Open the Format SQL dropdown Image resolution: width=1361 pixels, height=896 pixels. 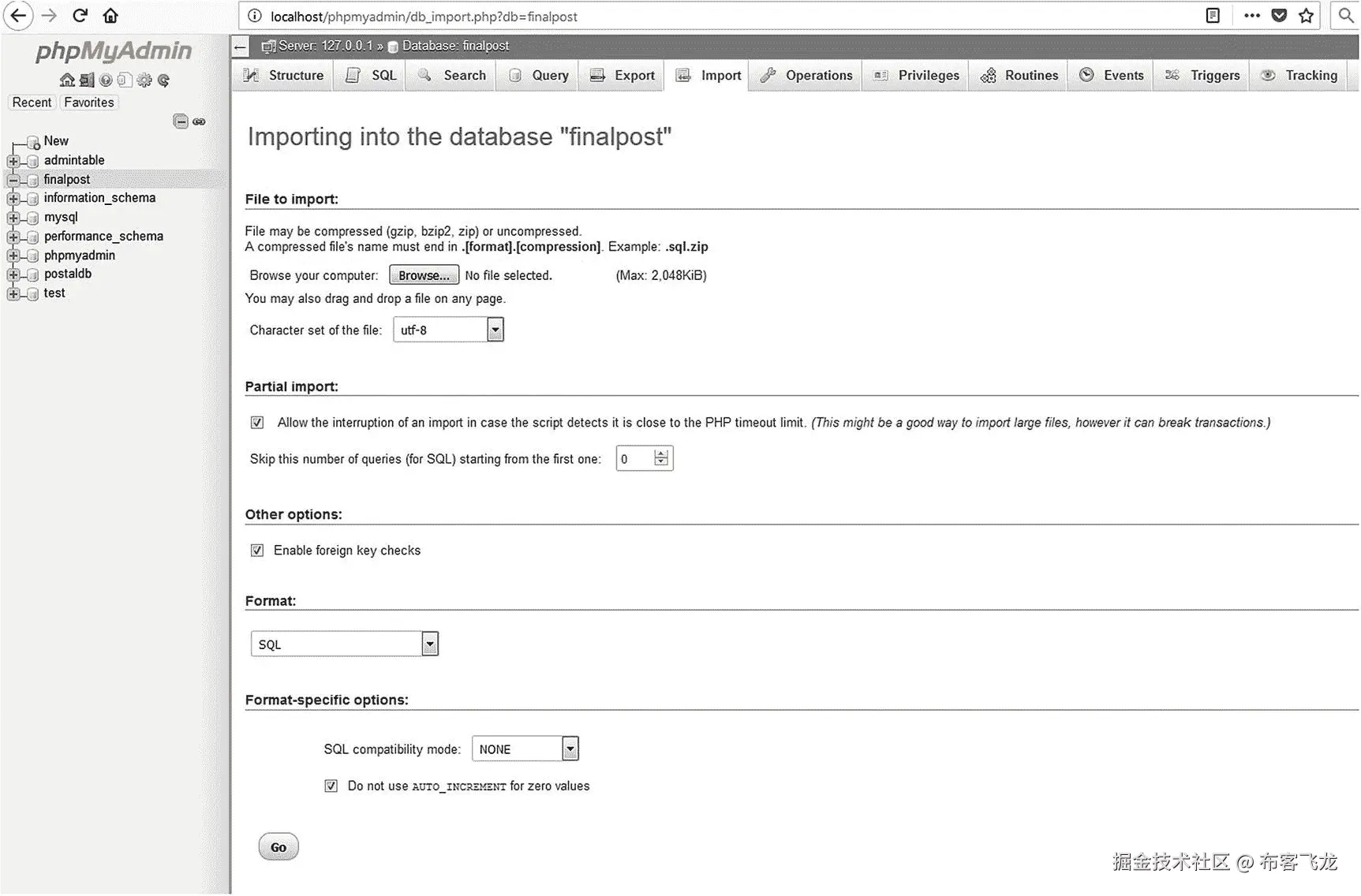(x=344, y=644)
